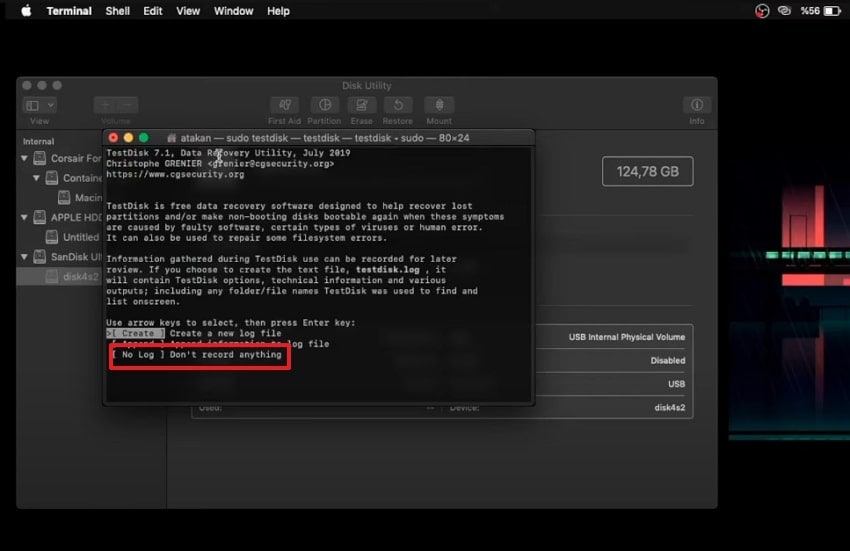The height and width of the screenshot is (551, 850).
Task: Select the Container entry in sidebar
Action: [x=74, y=178]
